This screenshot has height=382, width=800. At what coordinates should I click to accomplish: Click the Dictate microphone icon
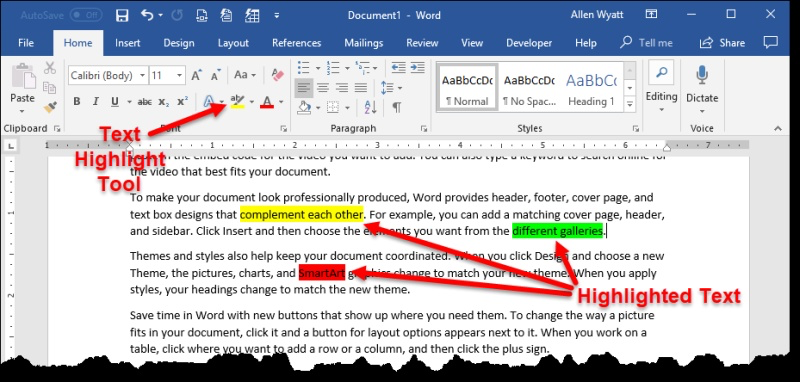point(702,75)
